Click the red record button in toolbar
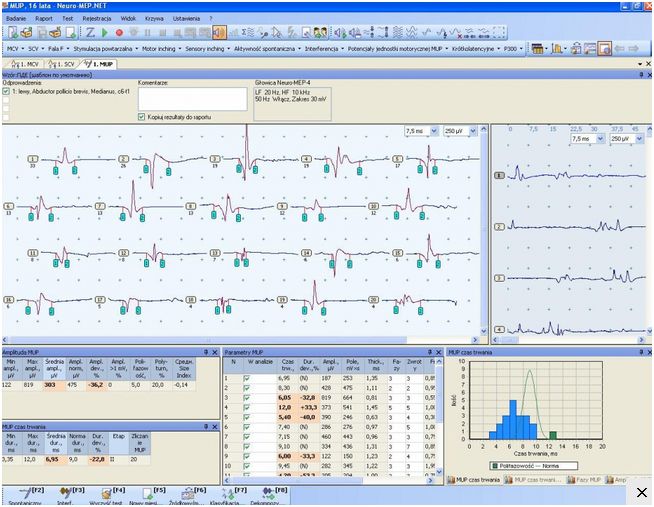The width and height of the screenshot is (654, 507). click(119, 33)
